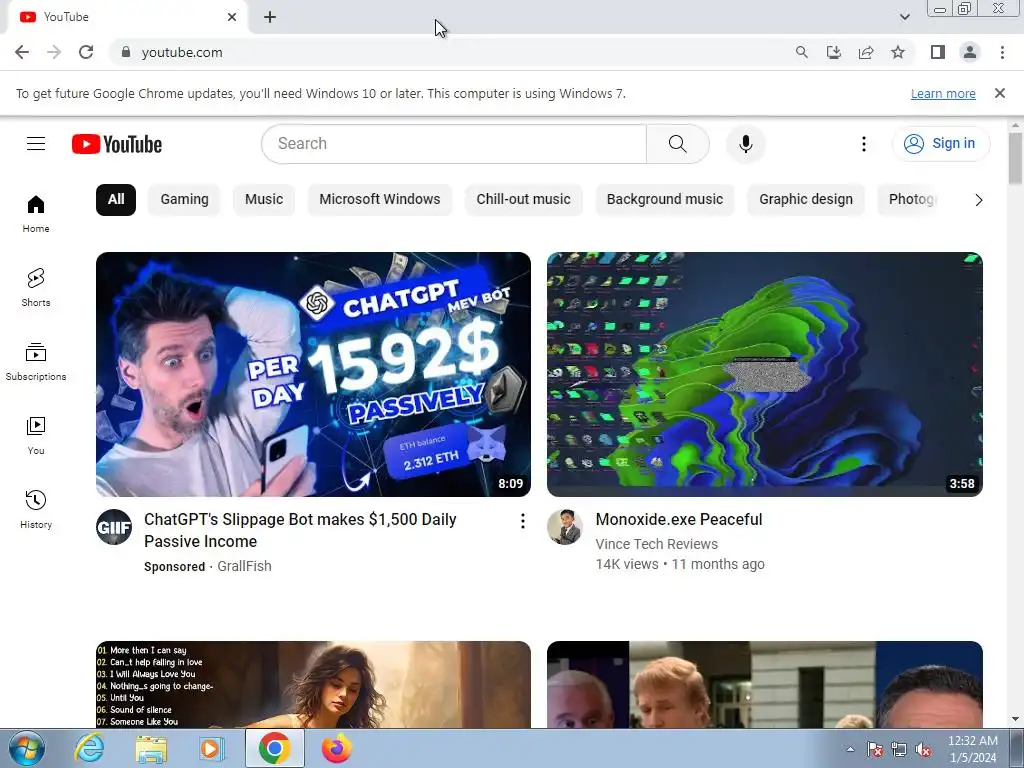Screen dimensions: 1024x768
Task: Select the All filter chip
Action: 116,200
